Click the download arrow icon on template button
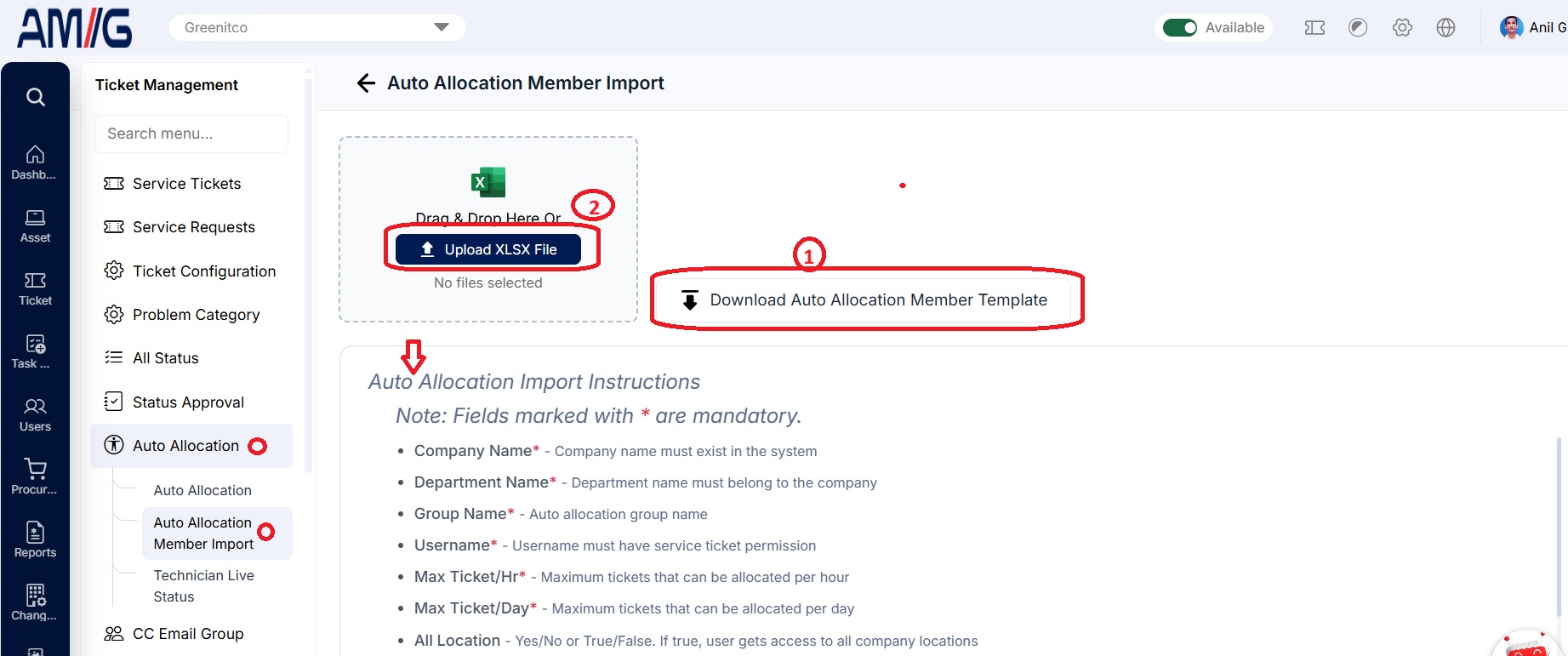The width and height of the screenshot is (1568, 656). tap(690, 299)
